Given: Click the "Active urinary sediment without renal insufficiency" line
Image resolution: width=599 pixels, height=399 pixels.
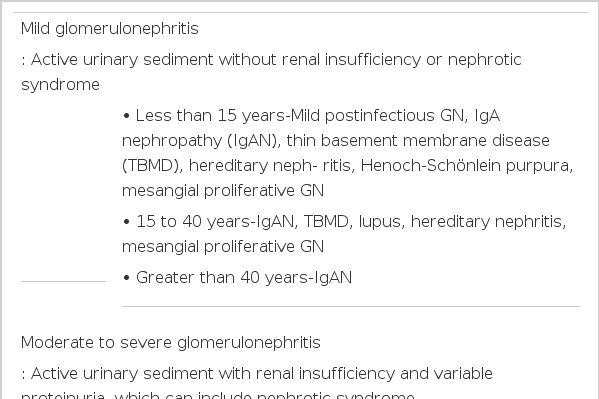Looking at the screenshot, I should coord(271,60).
